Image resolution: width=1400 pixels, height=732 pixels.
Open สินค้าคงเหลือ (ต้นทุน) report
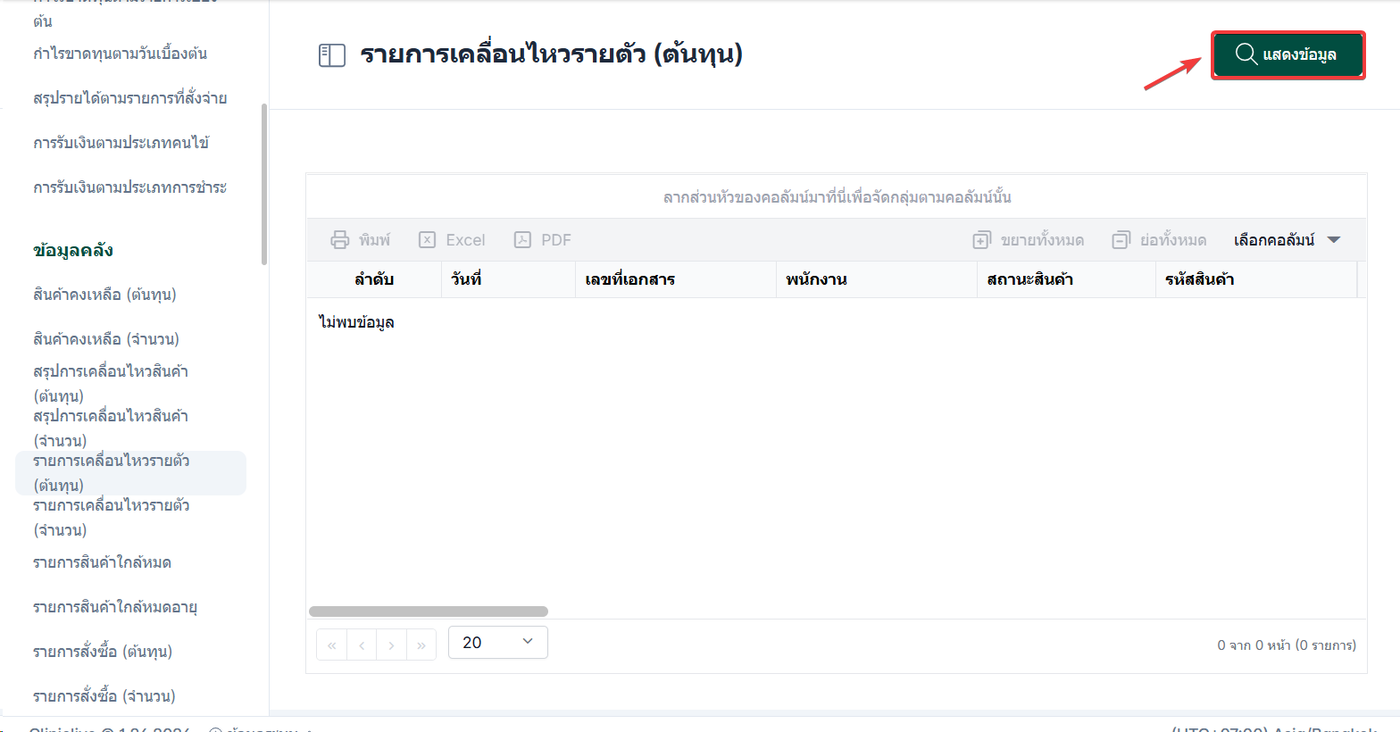[105, 295]
